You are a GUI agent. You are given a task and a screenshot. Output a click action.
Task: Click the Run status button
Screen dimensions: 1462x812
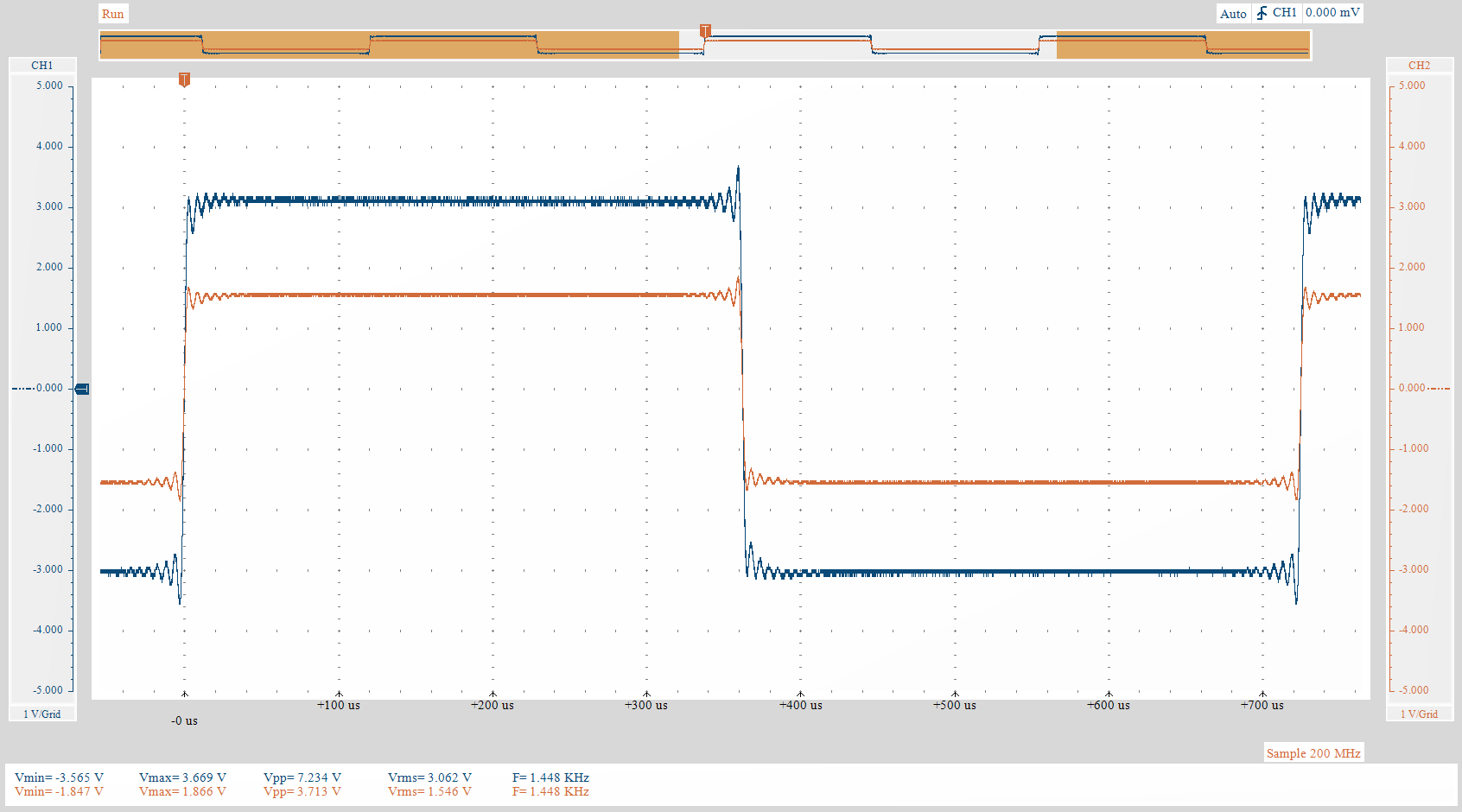click(x=113, y=14)
